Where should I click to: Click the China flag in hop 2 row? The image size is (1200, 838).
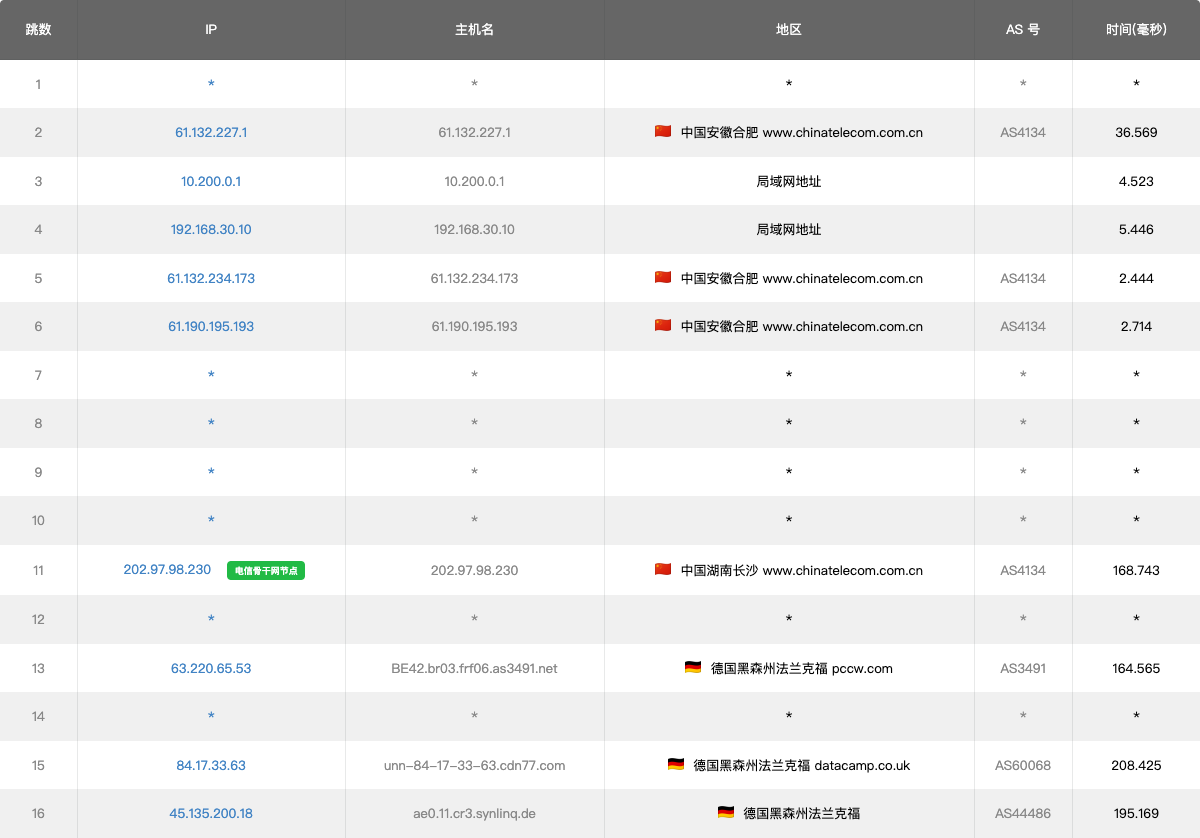(x=663, y=132)
